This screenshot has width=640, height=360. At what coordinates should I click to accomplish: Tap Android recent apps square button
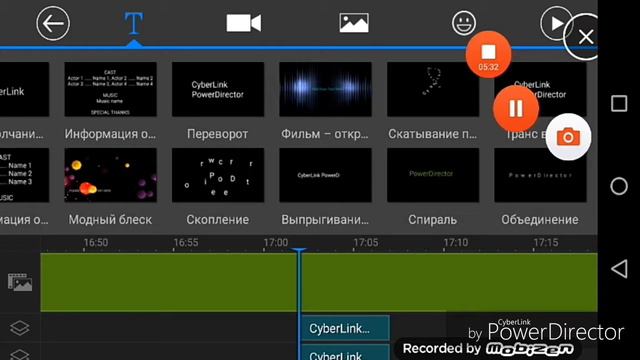pyautogui.click(x=619, y=103)
